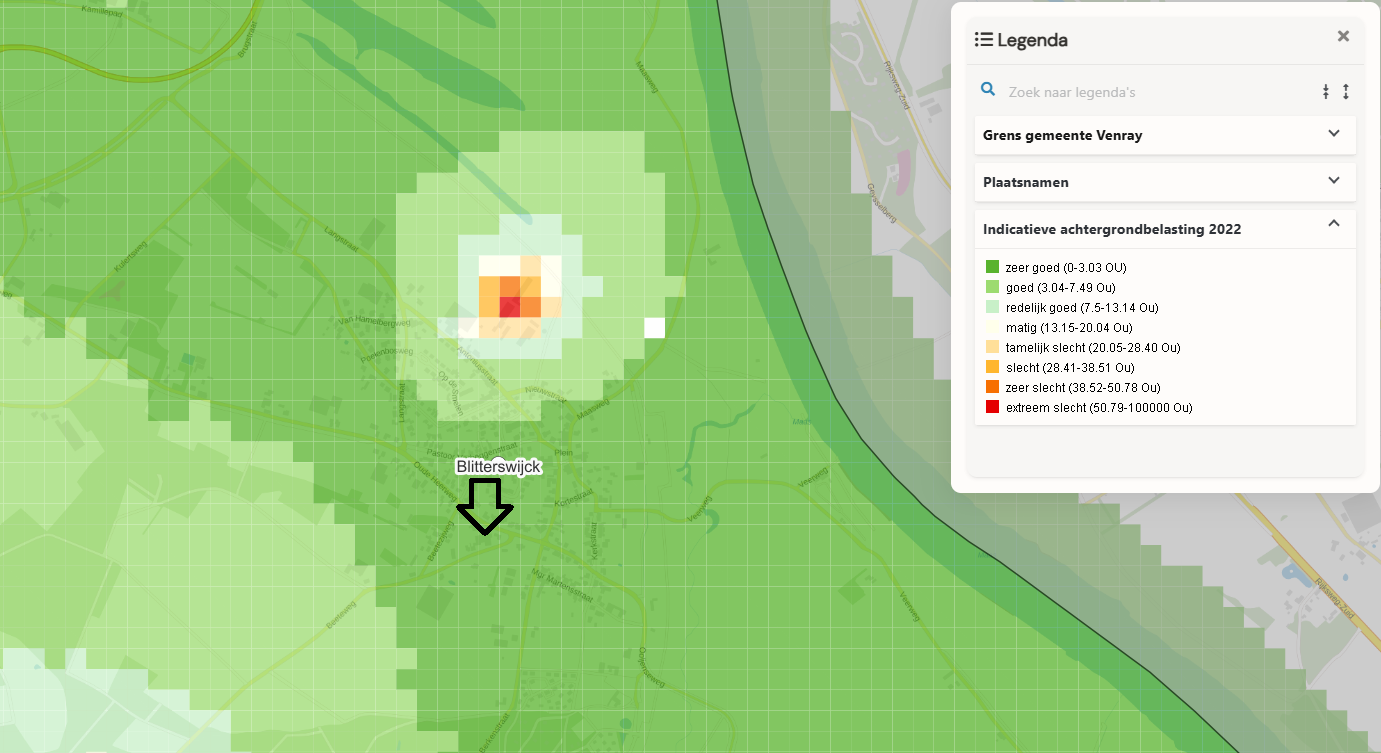Screen dimensions: 1381x753
Task: Click the Legenda list icon
Action: point(984,40)
